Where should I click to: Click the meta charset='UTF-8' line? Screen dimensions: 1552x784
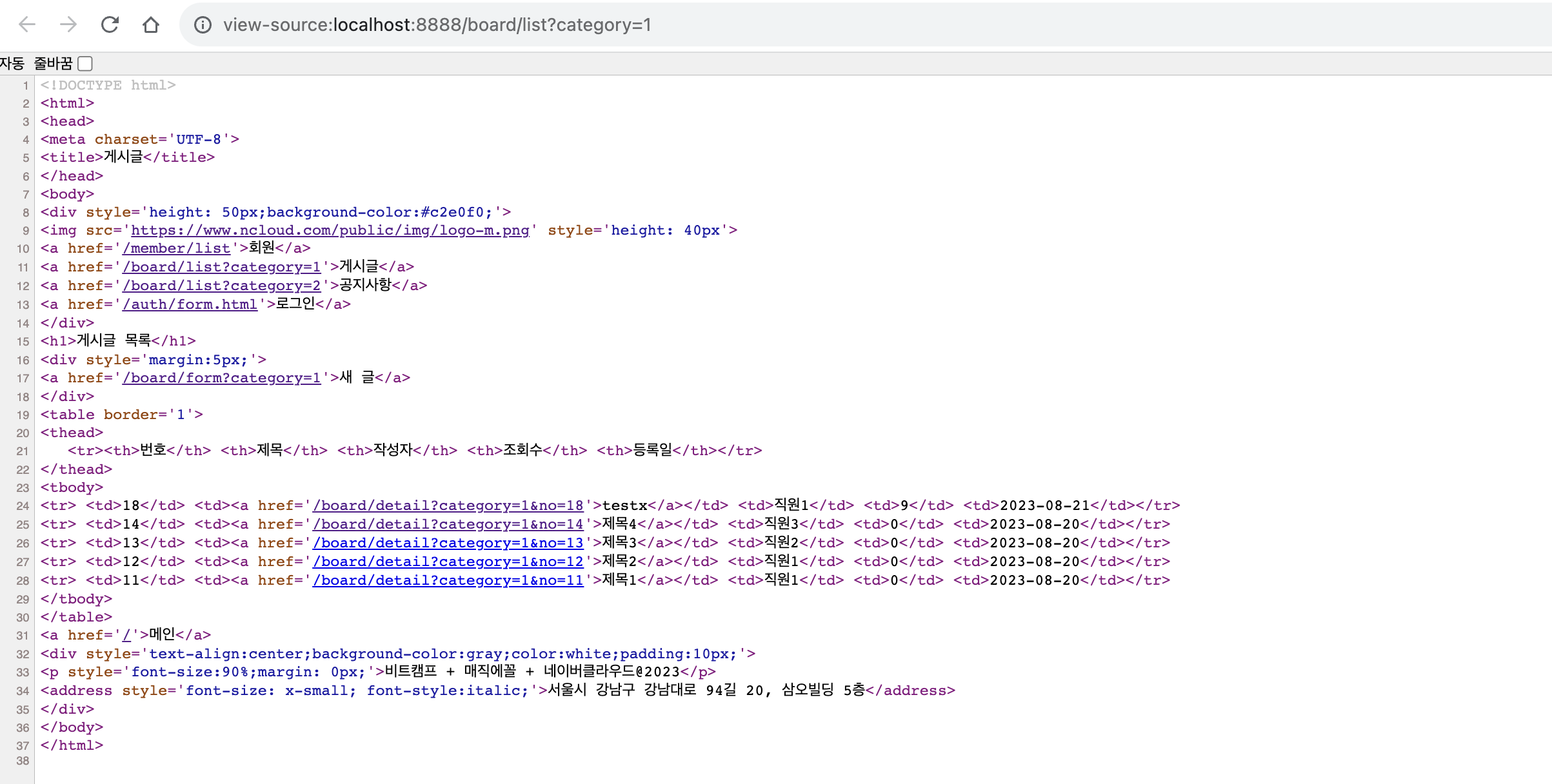coord(139,139)
